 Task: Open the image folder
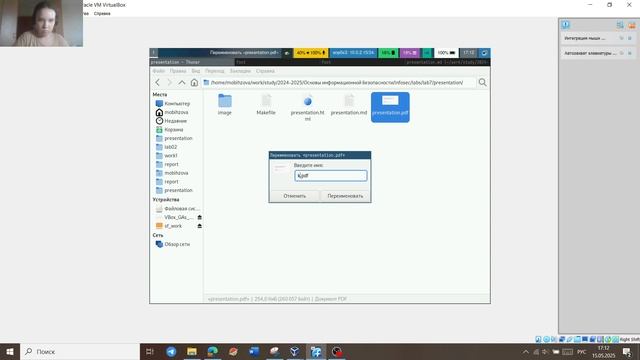(x=224, y=104)
